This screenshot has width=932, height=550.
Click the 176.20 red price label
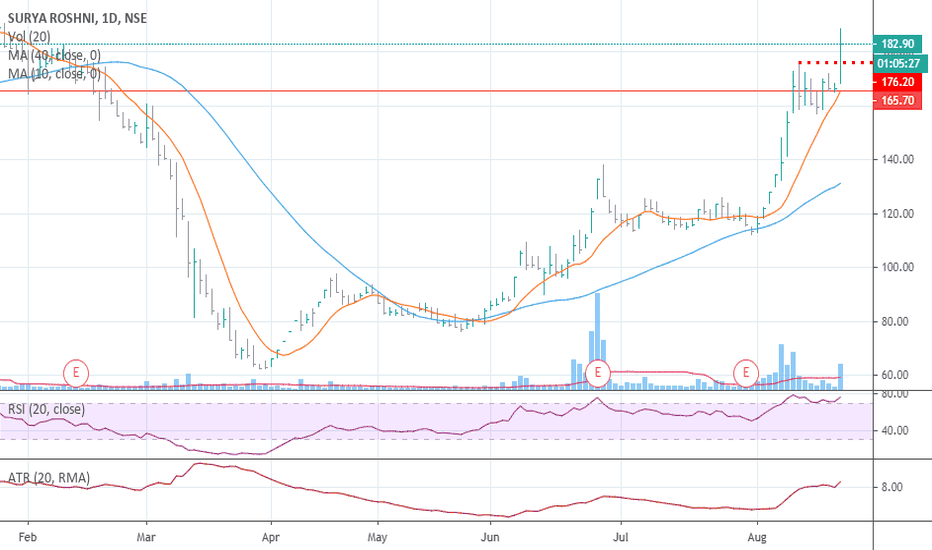point(898,82)
